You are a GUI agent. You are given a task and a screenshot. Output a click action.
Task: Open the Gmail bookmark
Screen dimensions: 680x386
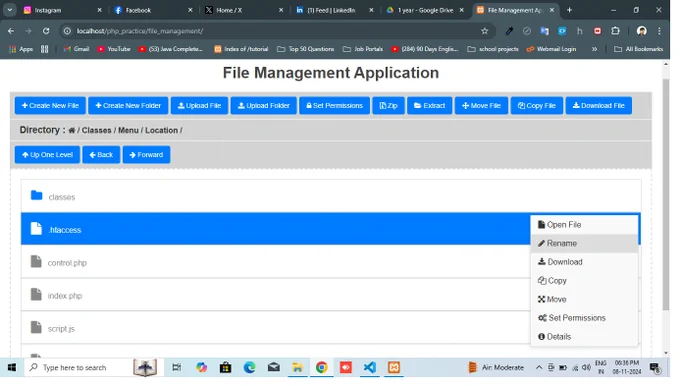[x=76, y=49]
